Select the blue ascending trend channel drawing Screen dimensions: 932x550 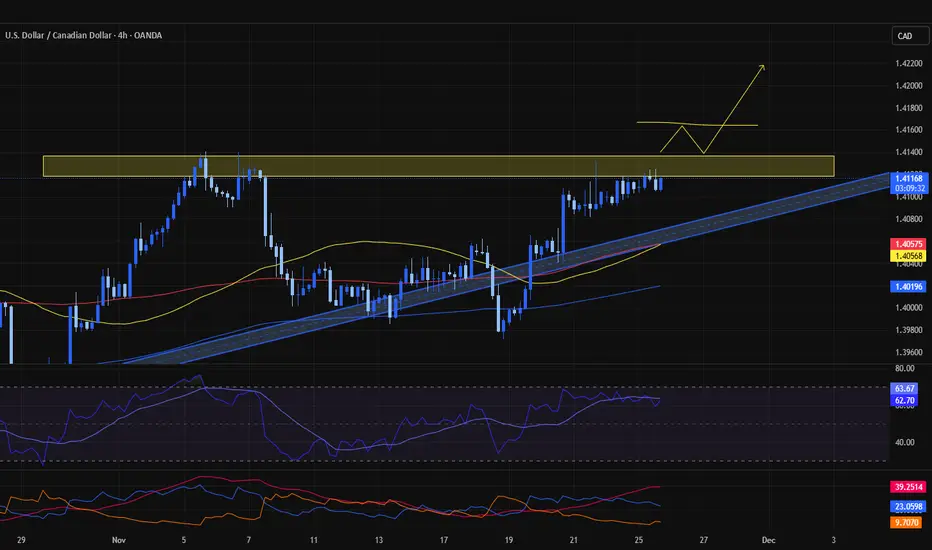505,272
